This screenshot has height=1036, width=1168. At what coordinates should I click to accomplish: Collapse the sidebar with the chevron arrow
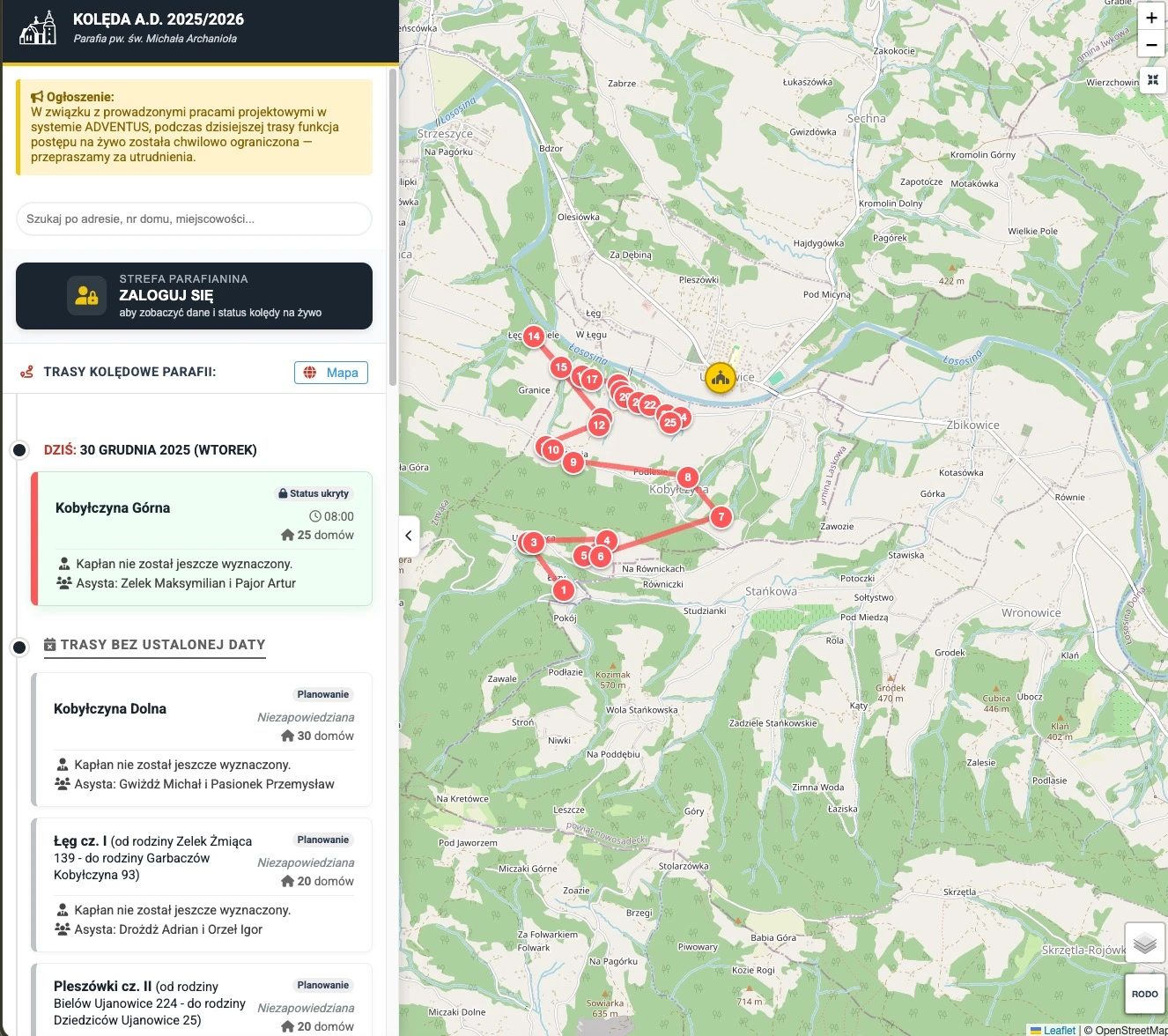click(408, 536)
